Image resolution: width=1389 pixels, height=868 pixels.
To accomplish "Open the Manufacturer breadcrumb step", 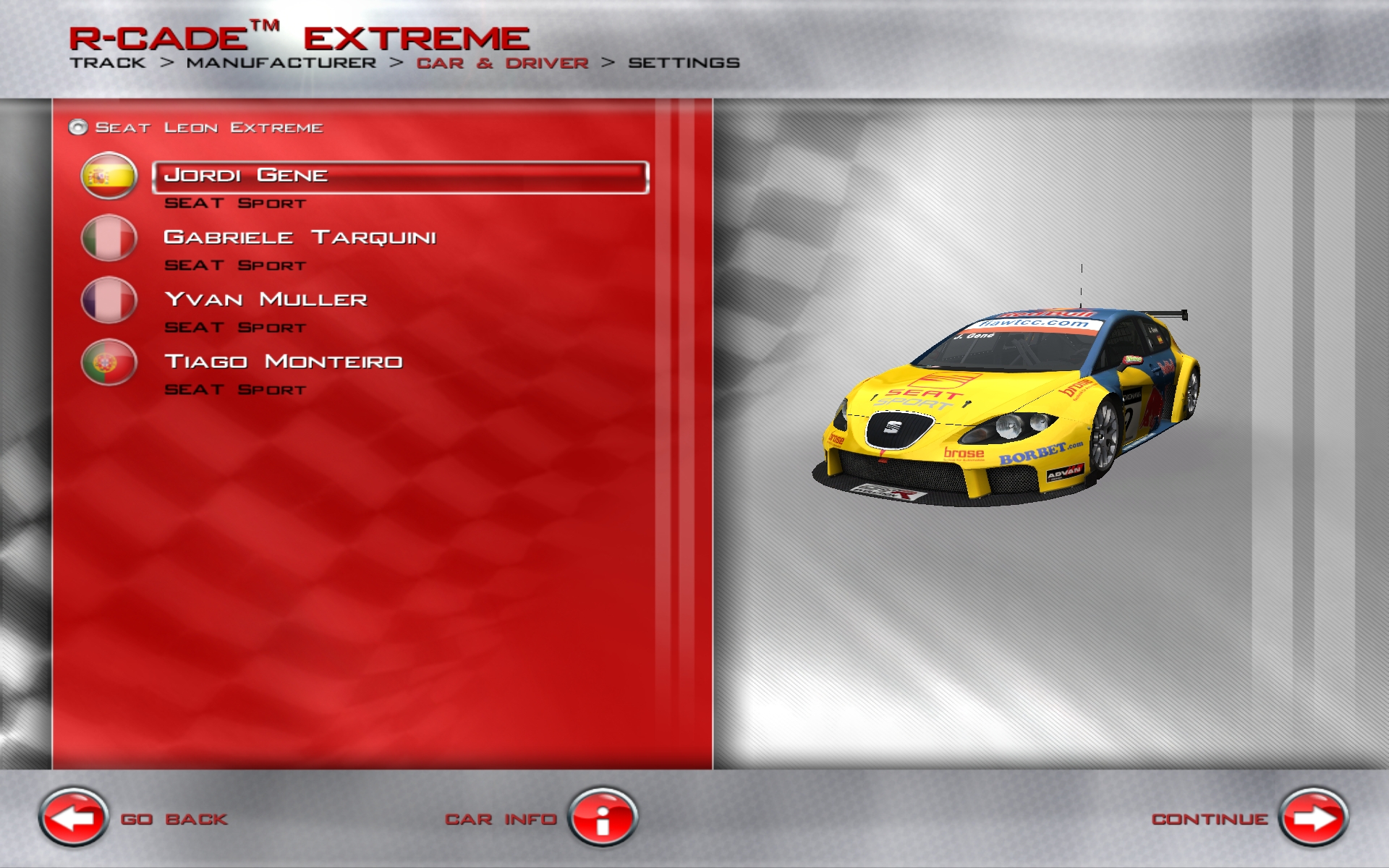I will coord(281,63).
